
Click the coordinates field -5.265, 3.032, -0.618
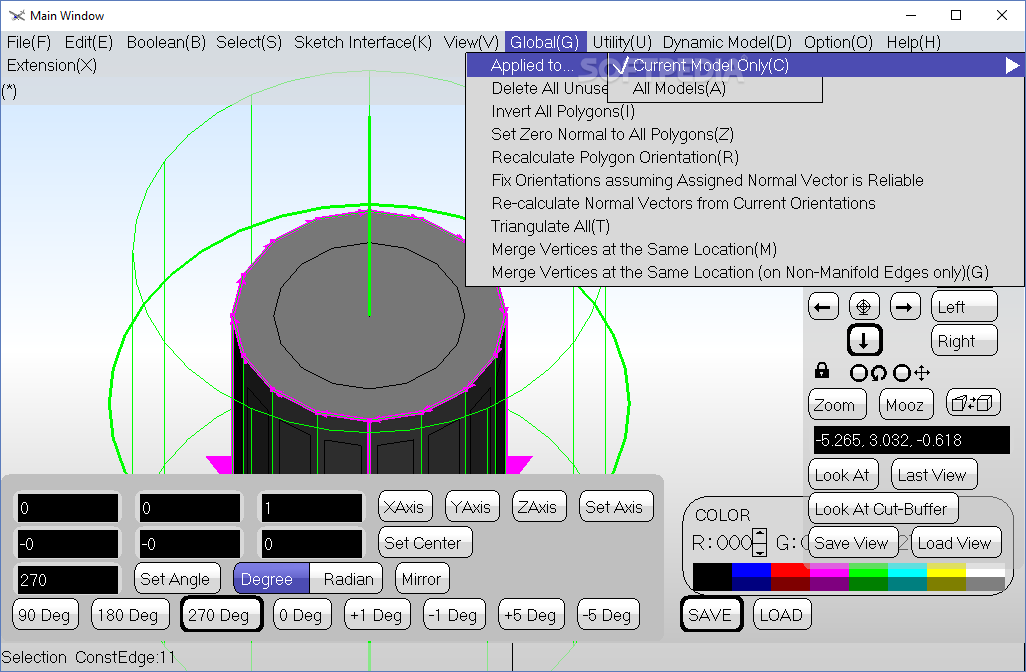point(911,440)
